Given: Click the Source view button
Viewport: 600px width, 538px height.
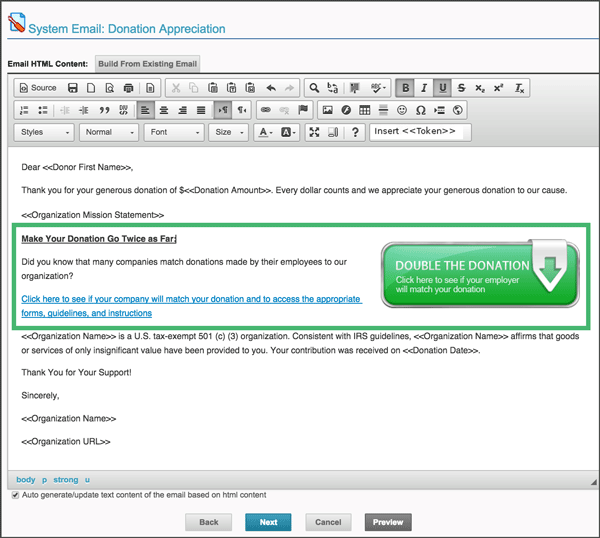Looking at the screenshot, I should [x=38, y=88].
